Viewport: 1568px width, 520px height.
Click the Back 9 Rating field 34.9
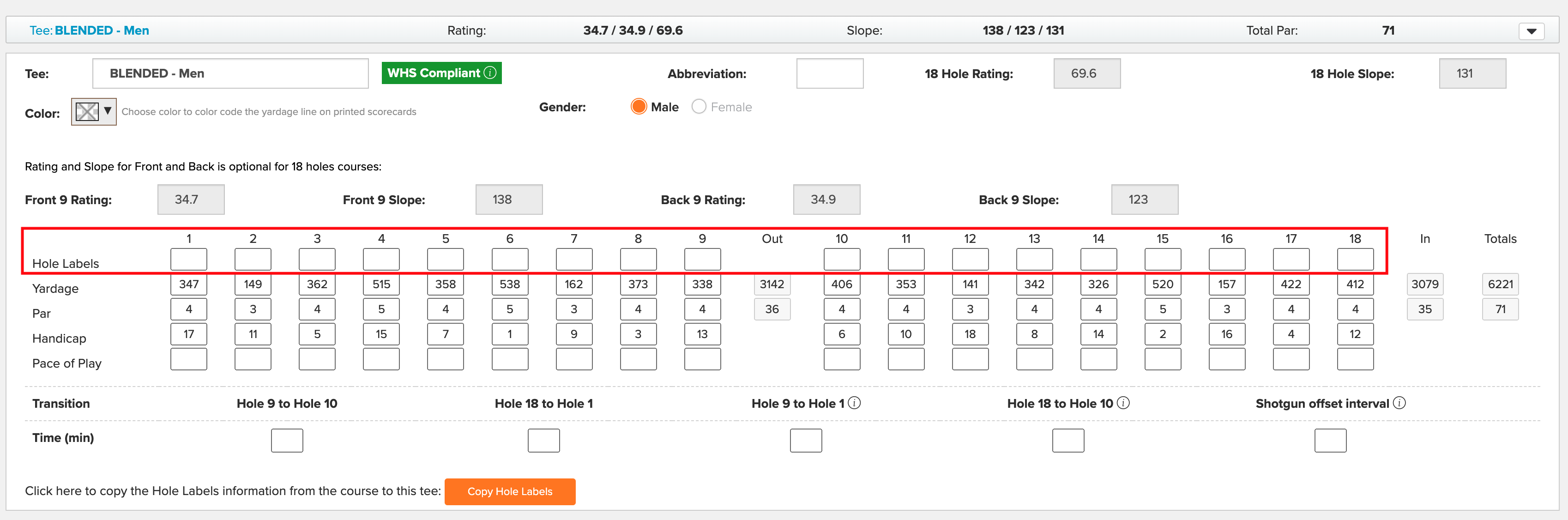tap(826, 200)
